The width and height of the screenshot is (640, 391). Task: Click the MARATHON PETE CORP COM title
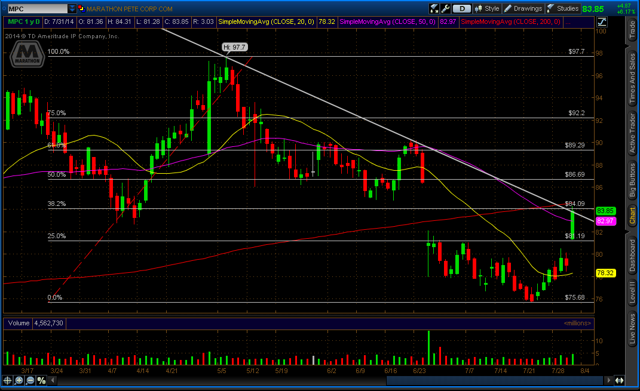(x=129, y=9)
